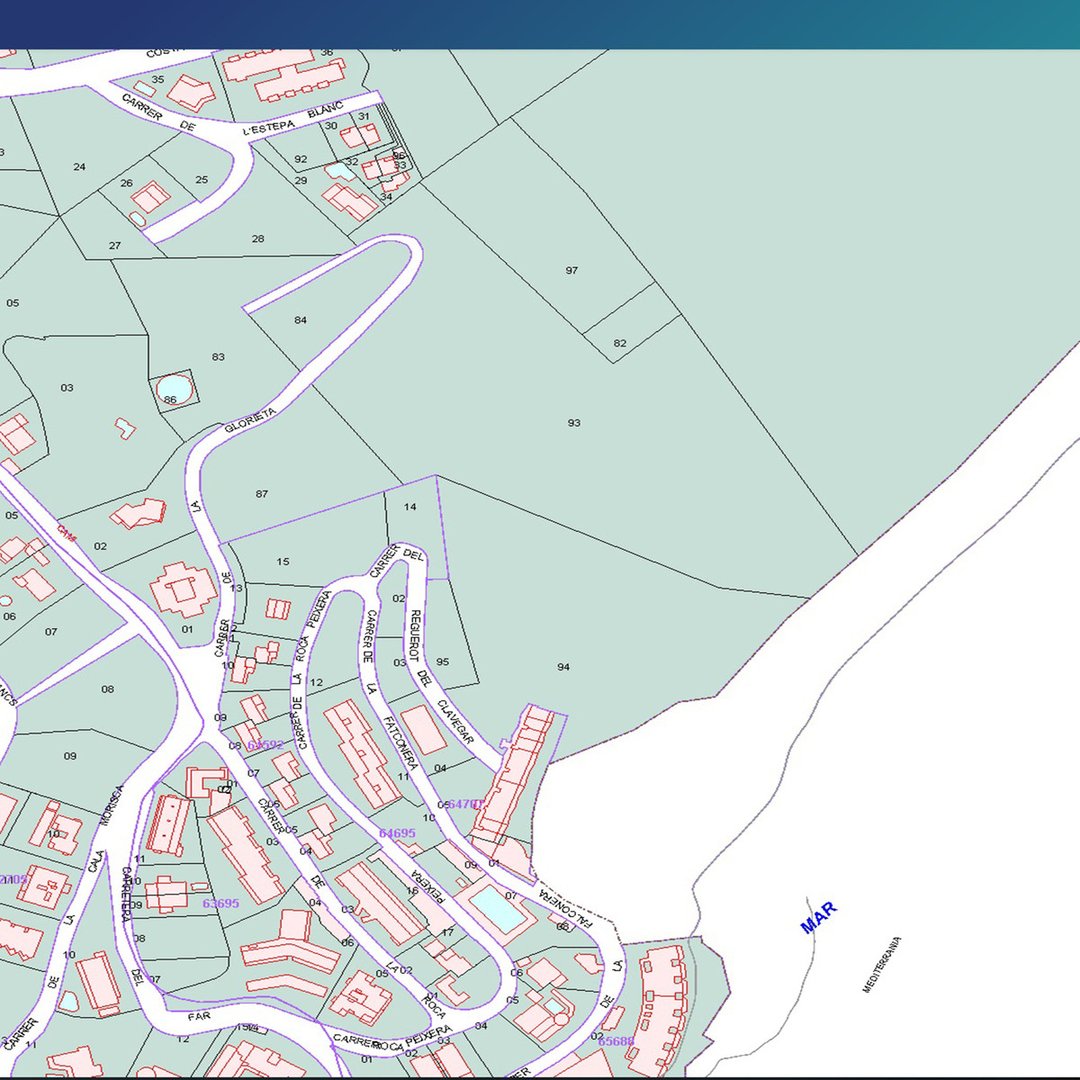Click the L'ESTEPA BLANC street label
This screenshot has width=1080, height=1080.
tap(293, 119)
